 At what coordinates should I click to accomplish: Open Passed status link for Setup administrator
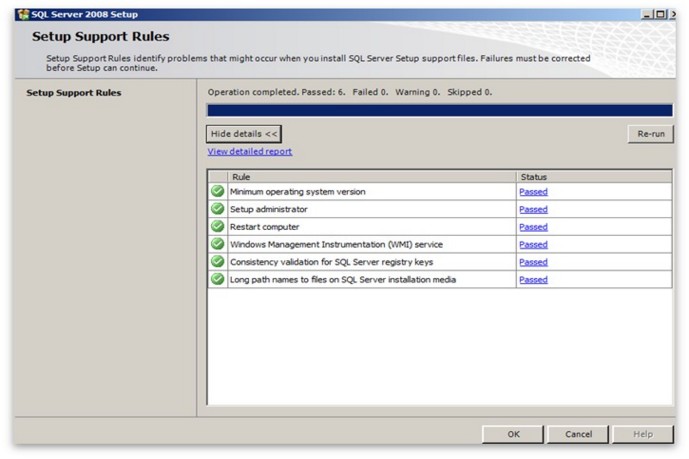click(533, 210)
